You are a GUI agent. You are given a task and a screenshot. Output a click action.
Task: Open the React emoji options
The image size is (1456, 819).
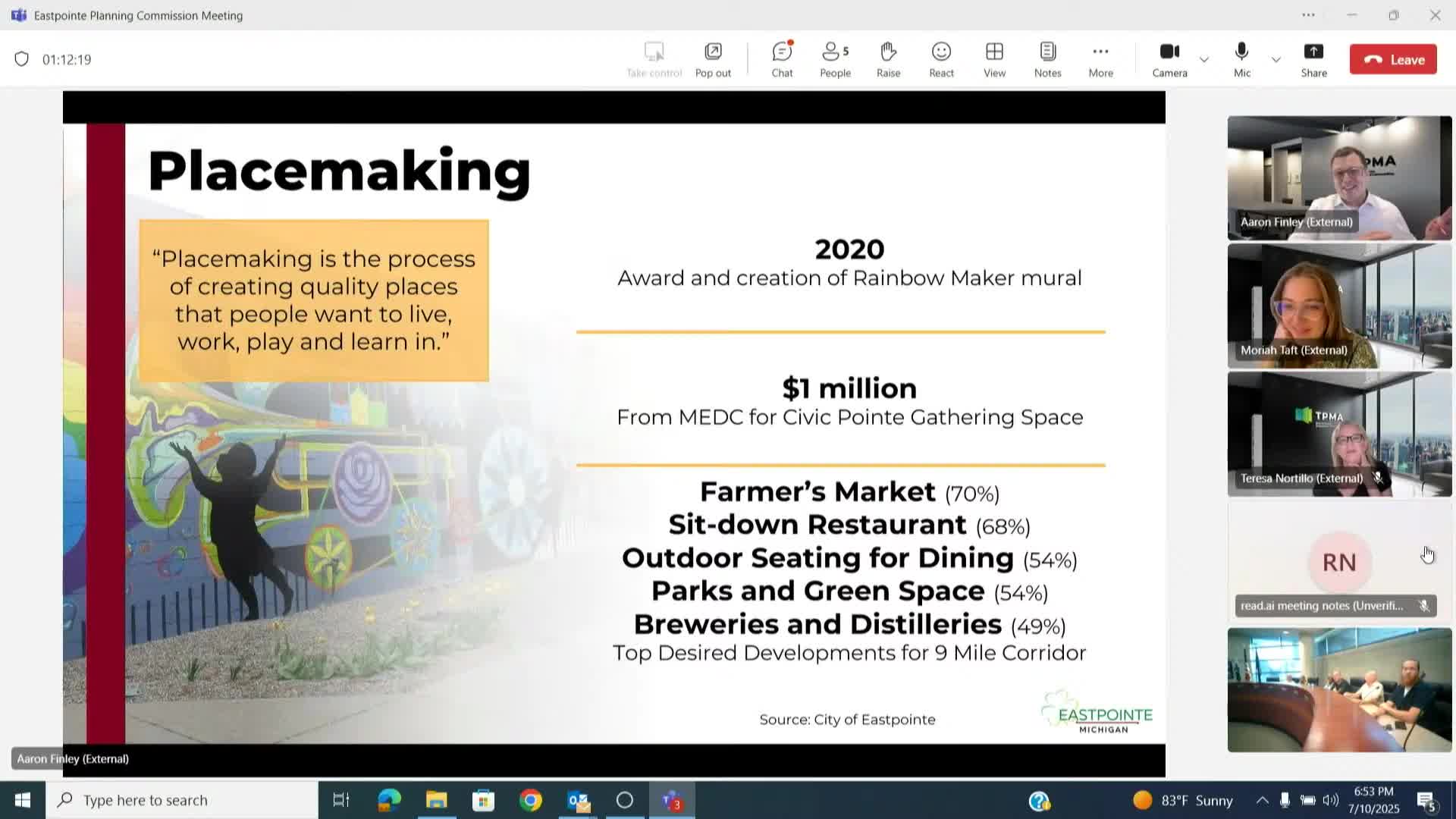click(941, 59)
